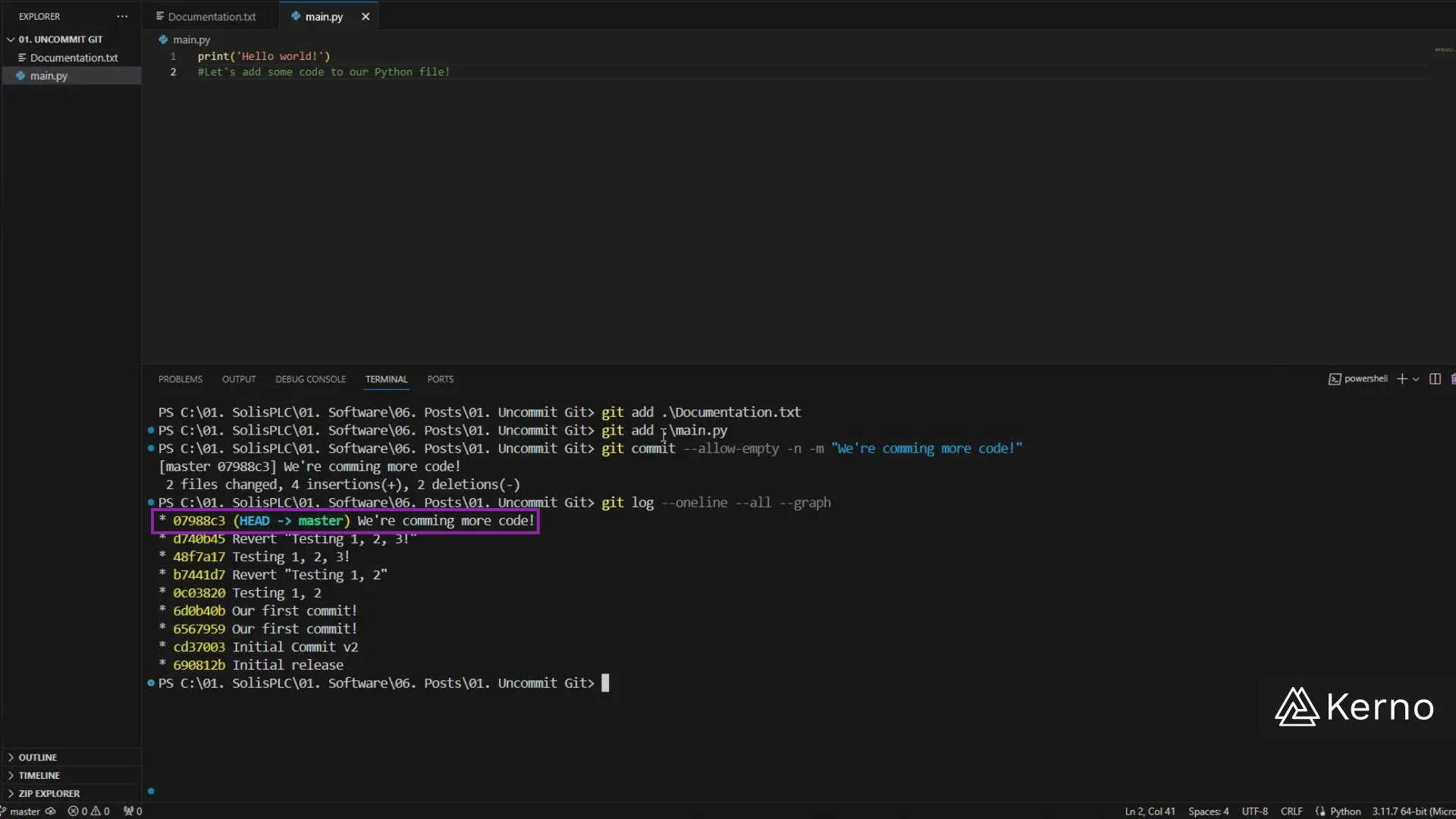
Task: Click line number 2 in the editor
Action: click(173, 72)
